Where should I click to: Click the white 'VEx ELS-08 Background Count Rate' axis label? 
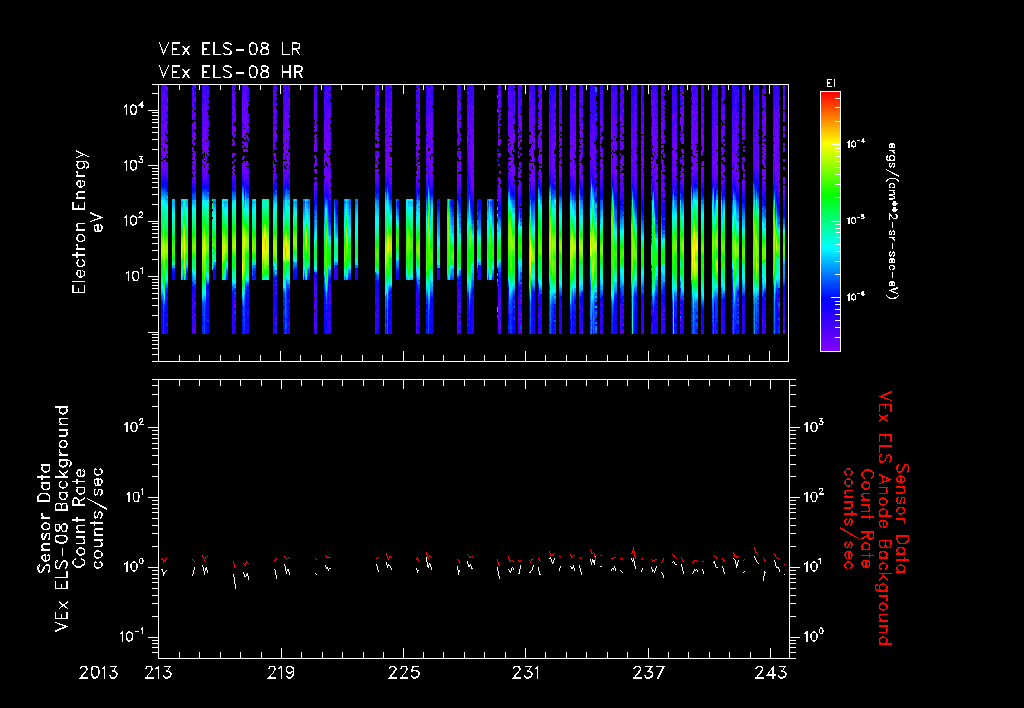(71, 518)
